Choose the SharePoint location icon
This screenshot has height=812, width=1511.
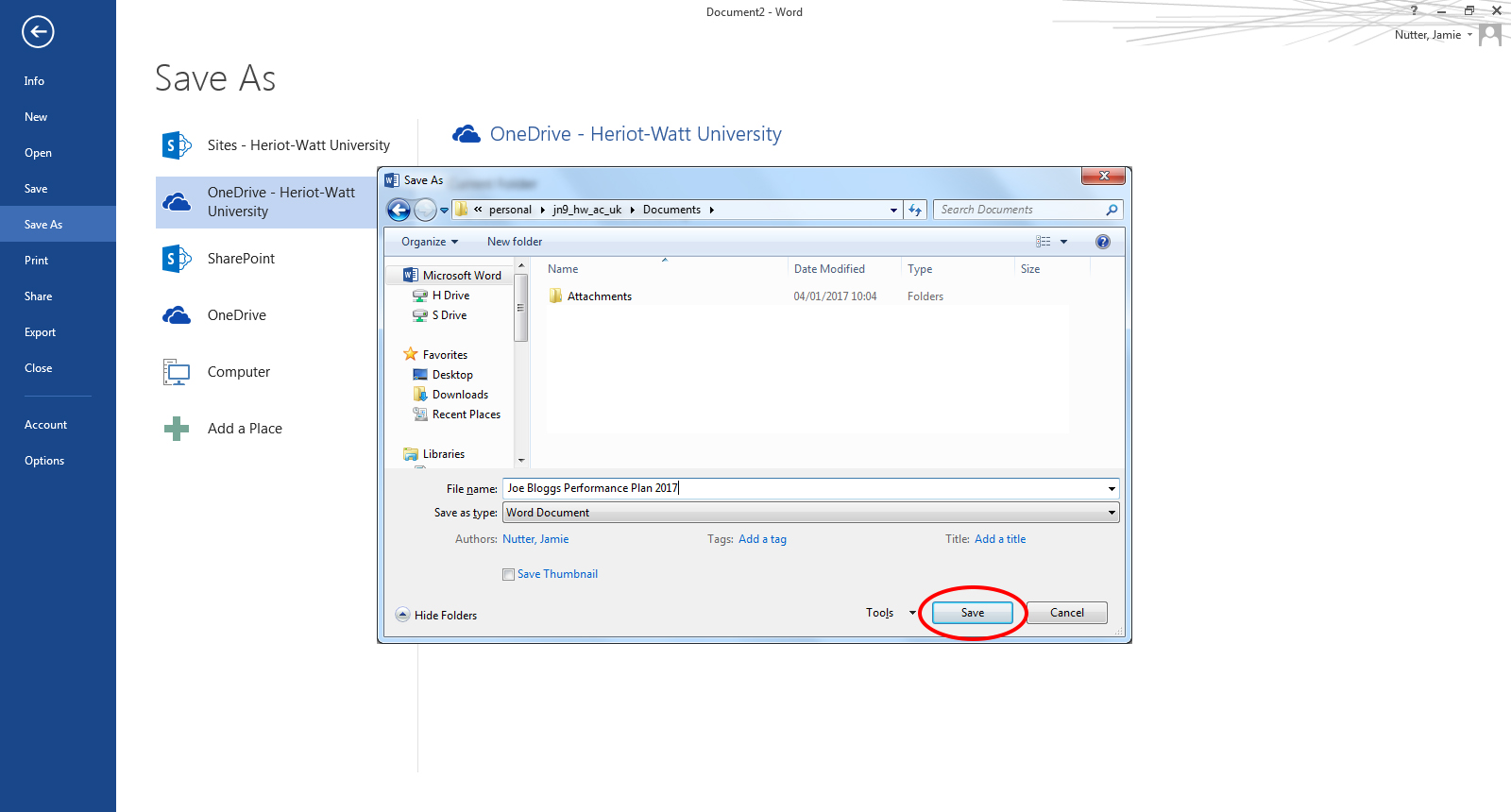[x=177, y=259]
